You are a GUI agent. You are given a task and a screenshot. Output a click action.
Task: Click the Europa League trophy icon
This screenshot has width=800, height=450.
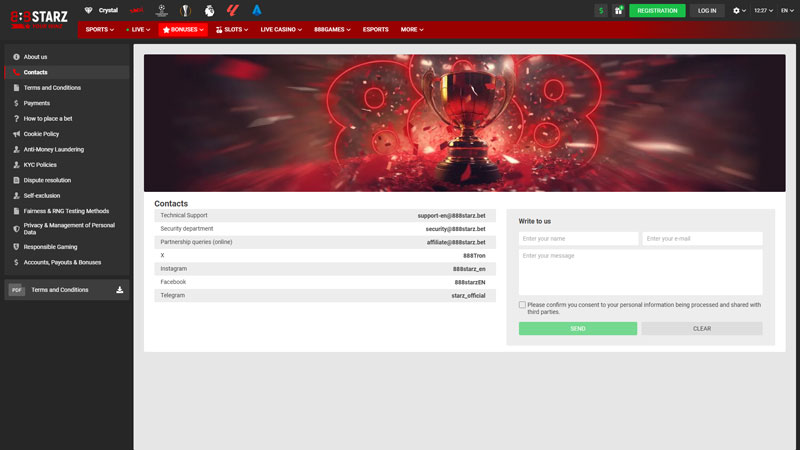pos(185,10)
